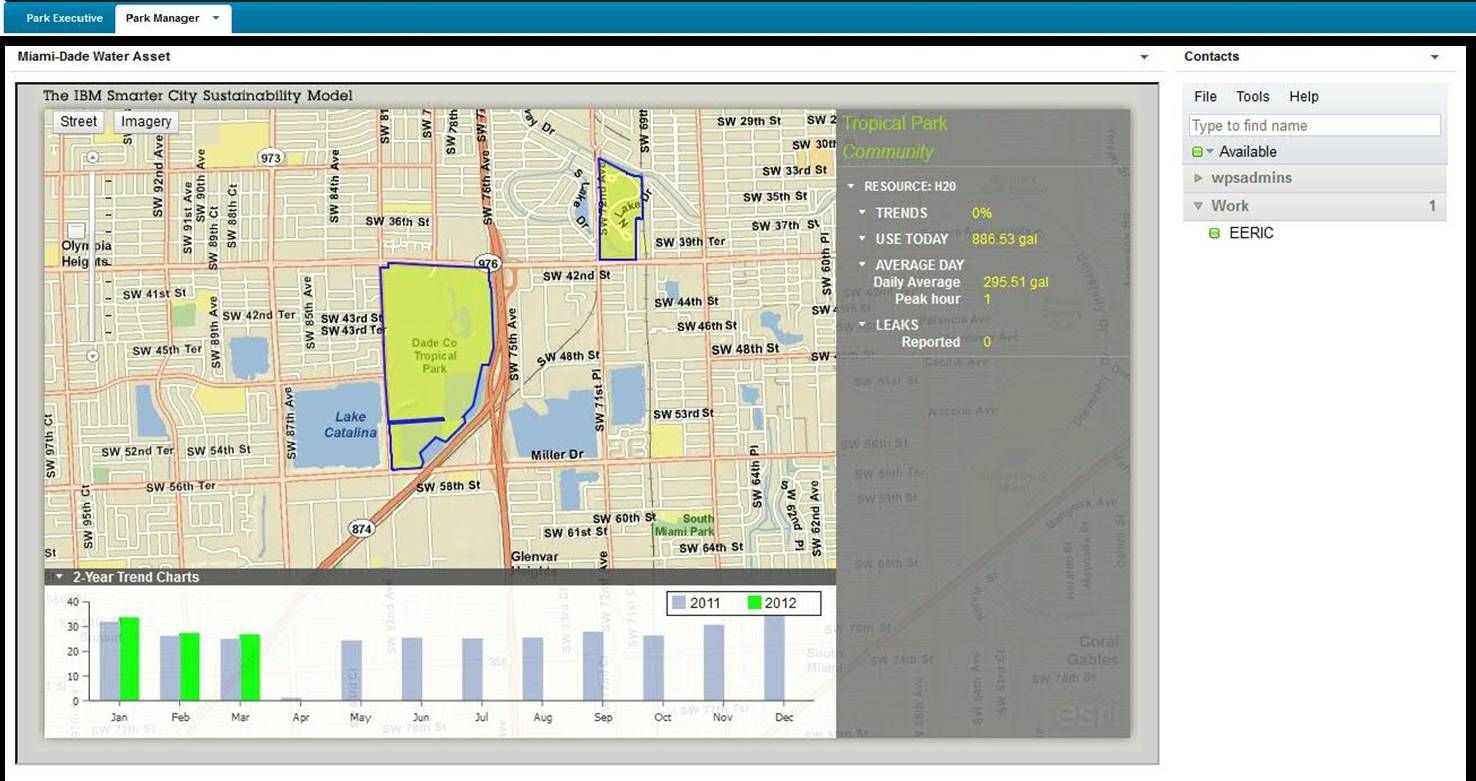Collapse the 2-Year Trend Charts panel
1476x781 pixels.
click(59, 577)
